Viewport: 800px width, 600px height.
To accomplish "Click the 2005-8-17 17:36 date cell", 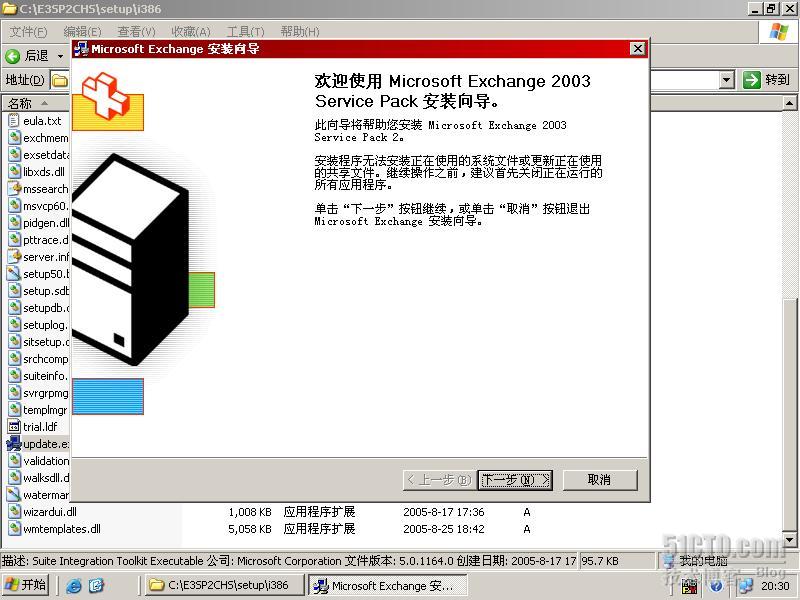I will 443,512.
